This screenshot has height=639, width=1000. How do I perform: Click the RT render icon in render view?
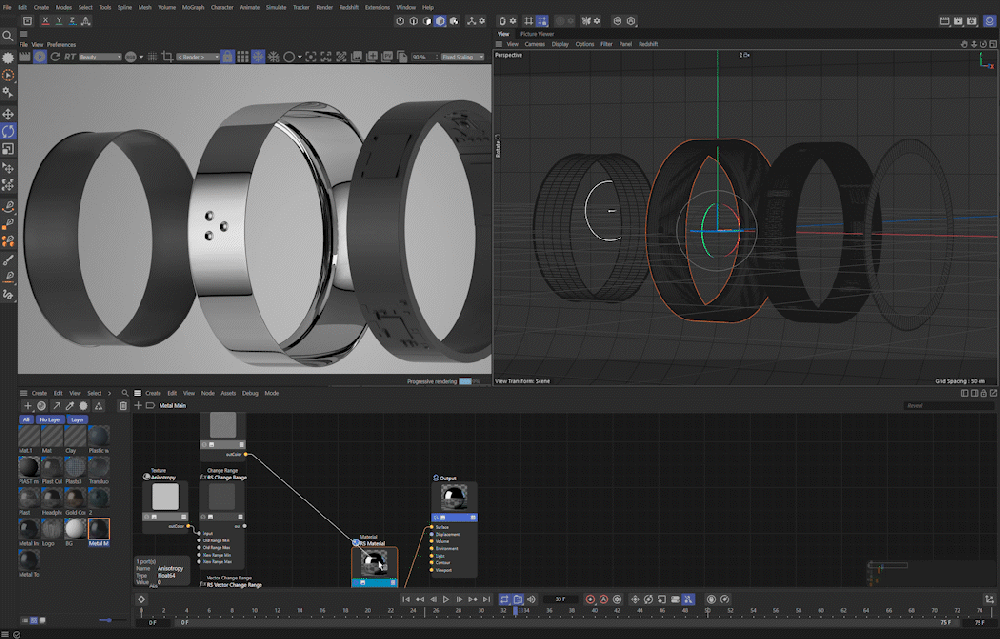(x=70, y=57)
